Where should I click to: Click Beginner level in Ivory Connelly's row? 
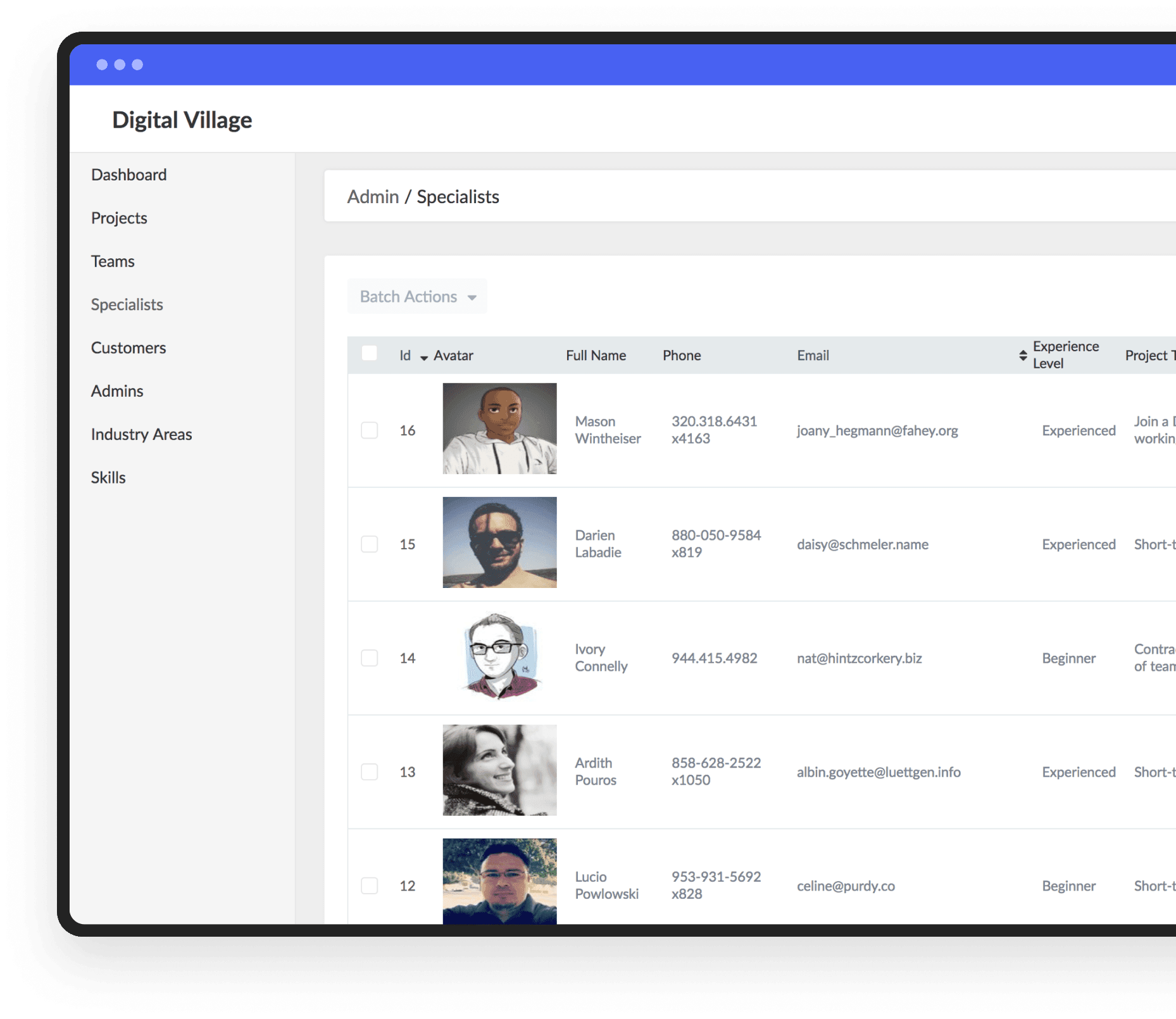1068,658
